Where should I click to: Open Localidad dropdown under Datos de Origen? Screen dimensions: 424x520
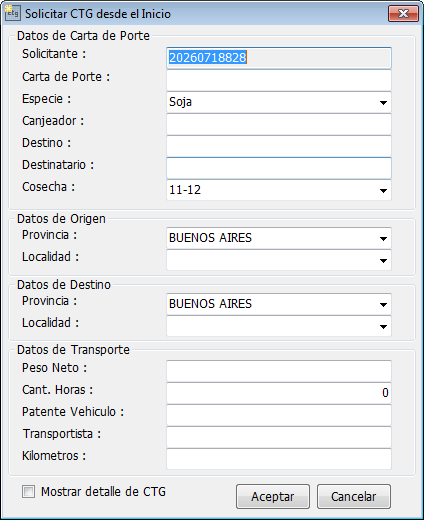pos(279,260)
